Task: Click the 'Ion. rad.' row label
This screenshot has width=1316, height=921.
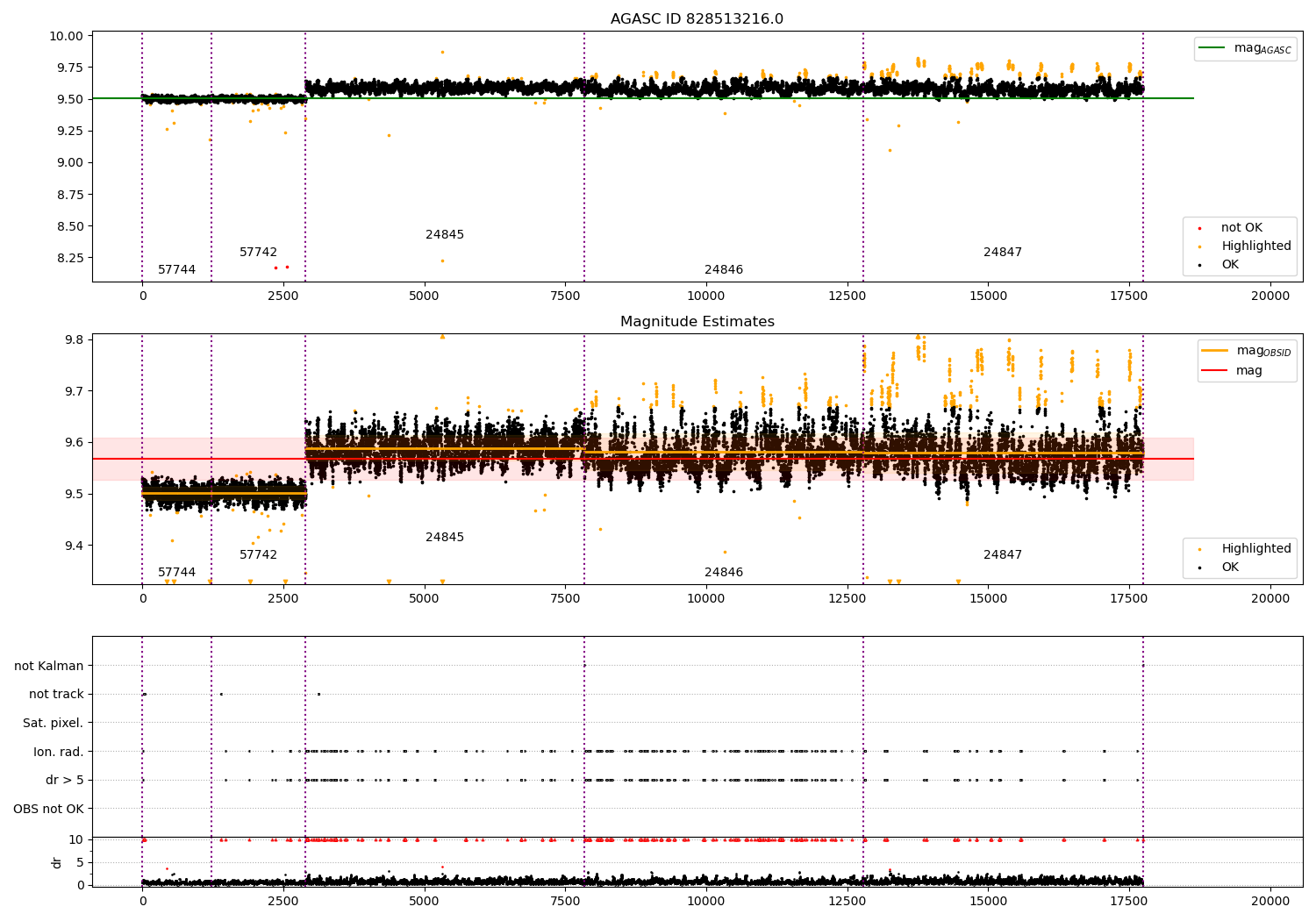Action: click(59, 752)
